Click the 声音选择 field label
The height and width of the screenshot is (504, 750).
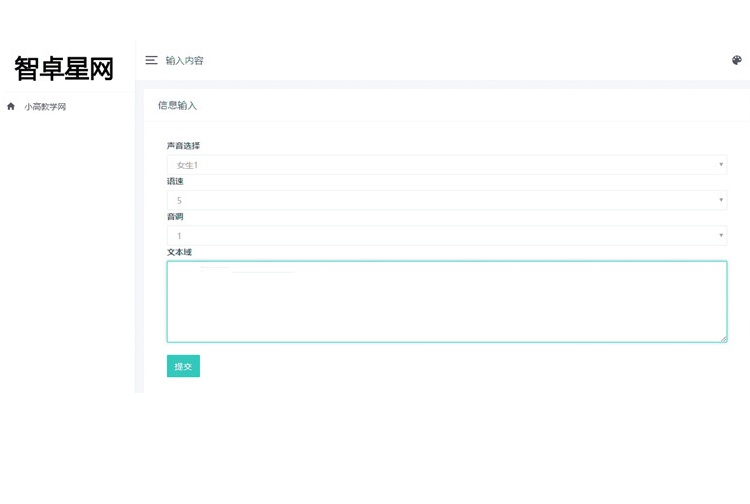tap(183, 146)
